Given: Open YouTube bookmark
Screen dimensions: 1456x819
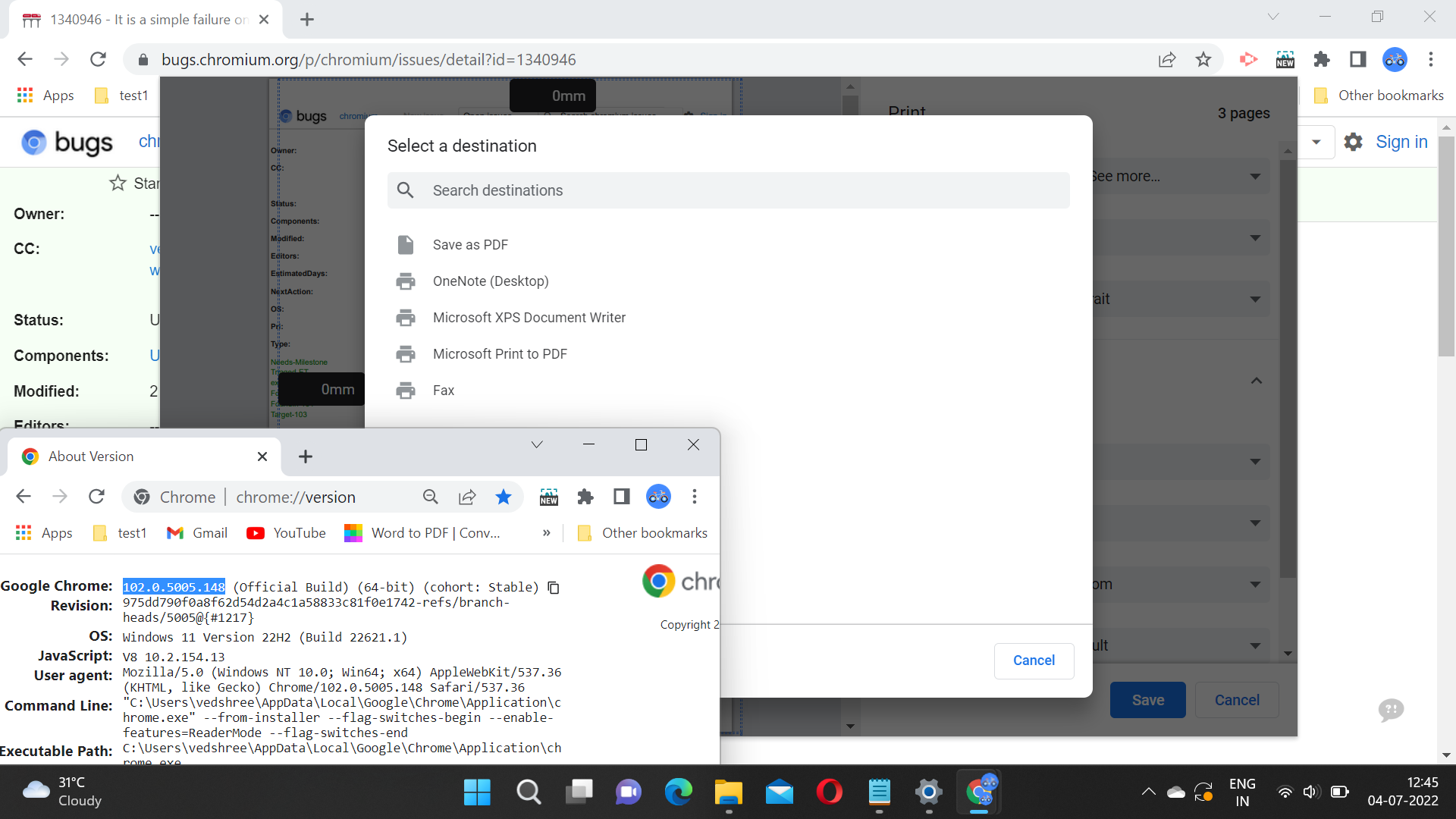Looking at the screenshot, I should pos(287,533).
